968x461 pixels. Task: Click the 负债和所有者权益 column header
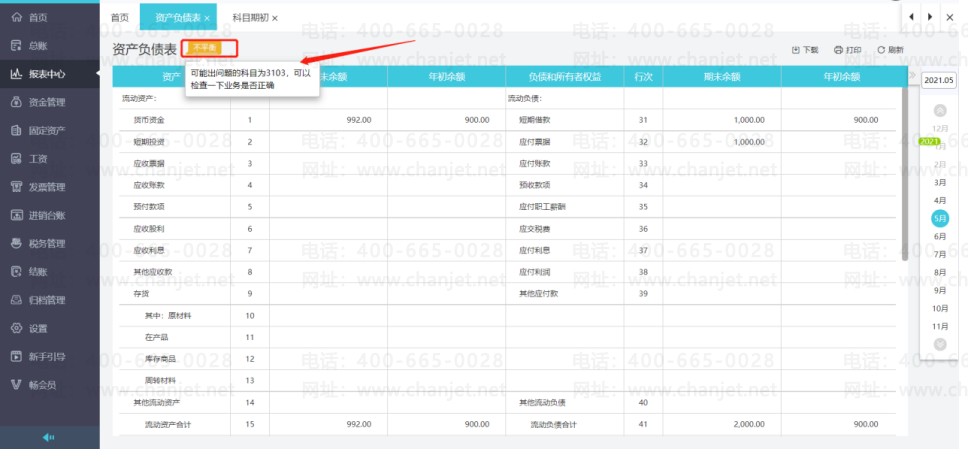(565, 77)
